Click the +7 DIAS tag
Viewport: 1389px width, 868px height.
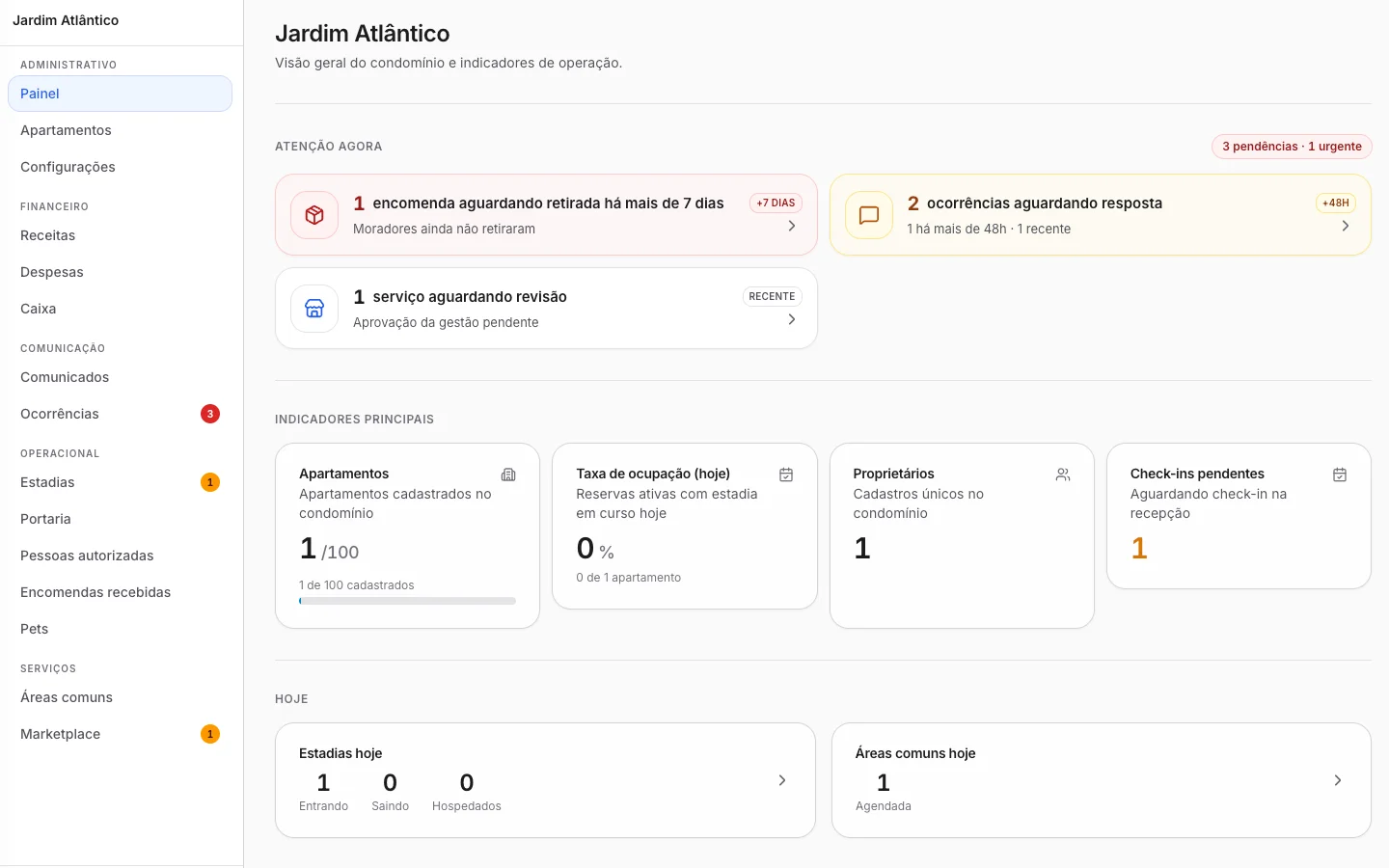(x=776, y=203)
